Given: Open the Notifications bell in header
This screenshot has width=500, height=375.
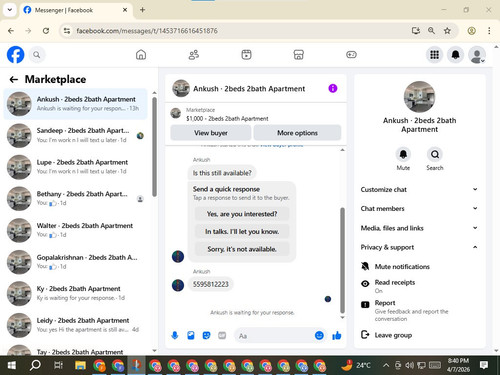Looking at the screenshot, I should pyautogui.click(x=456, y=55).
